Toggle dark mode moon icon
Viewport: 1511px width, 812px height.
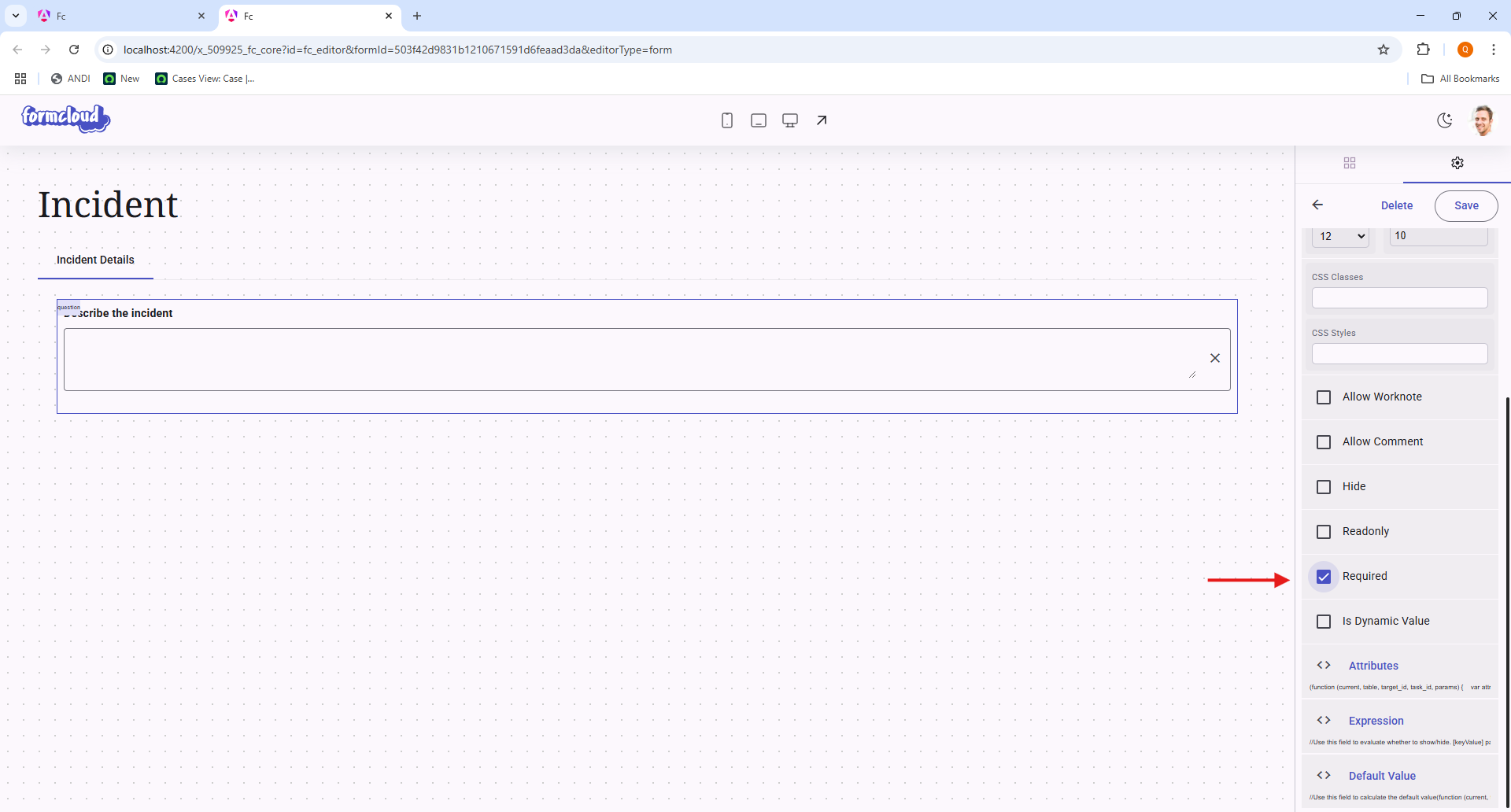point(1445,120)
